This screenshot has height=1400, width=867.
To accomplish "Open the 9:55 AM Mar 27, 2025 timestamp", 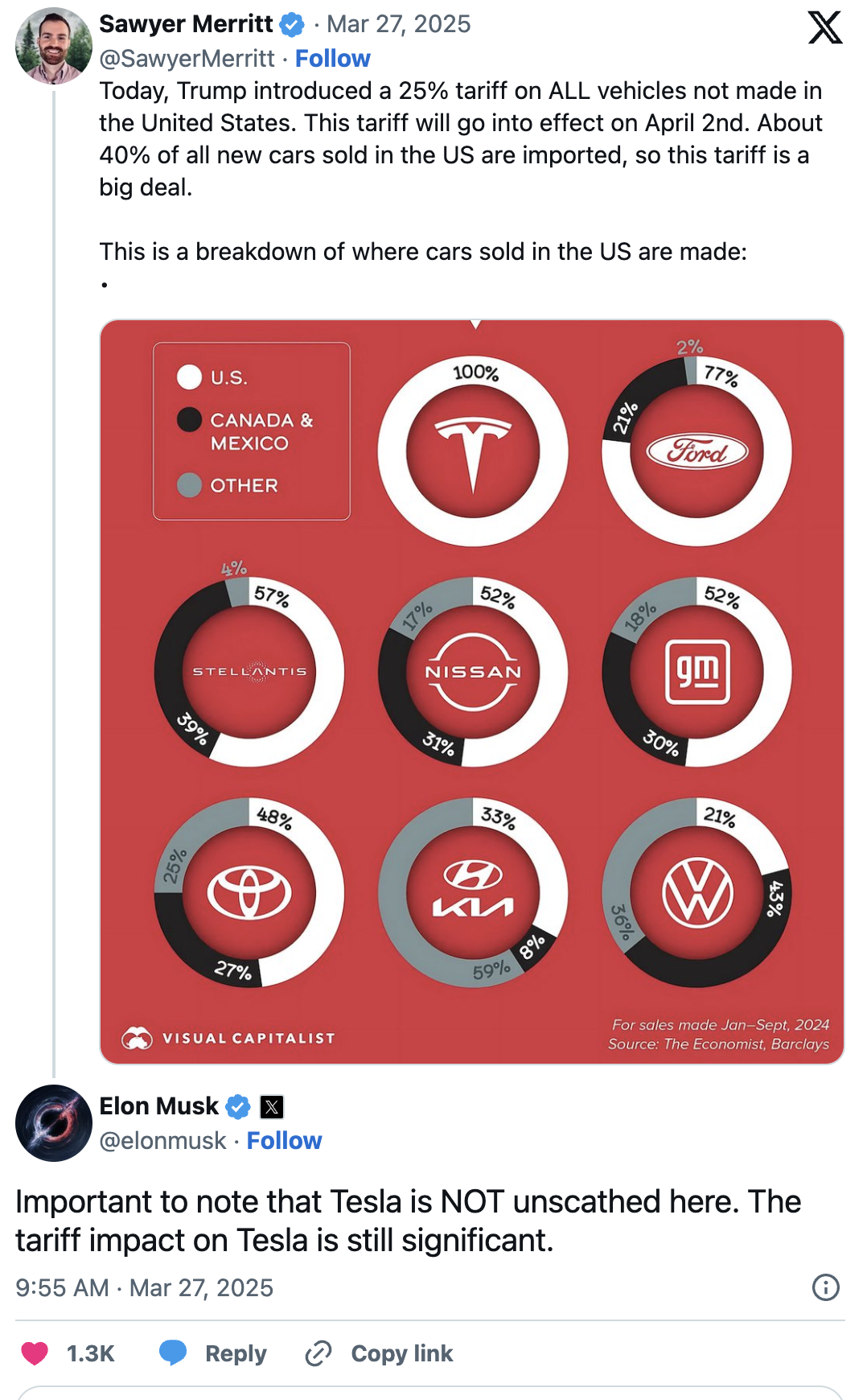I will click(x=144, y=1288).
